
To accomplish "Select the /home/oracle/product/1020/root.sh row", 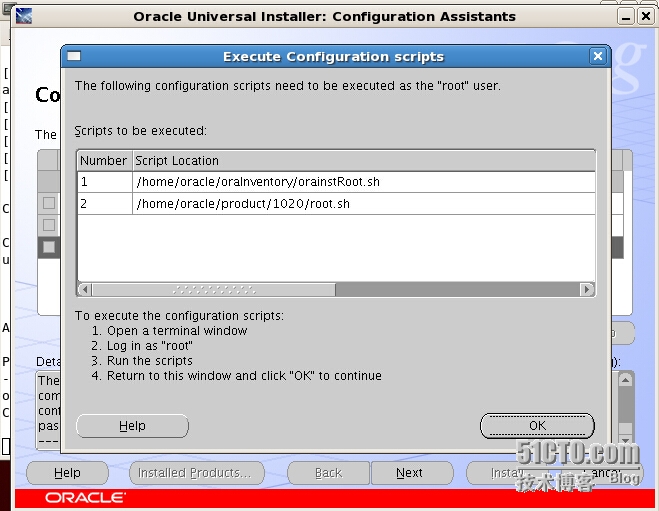I will click(x=336, y=204).
